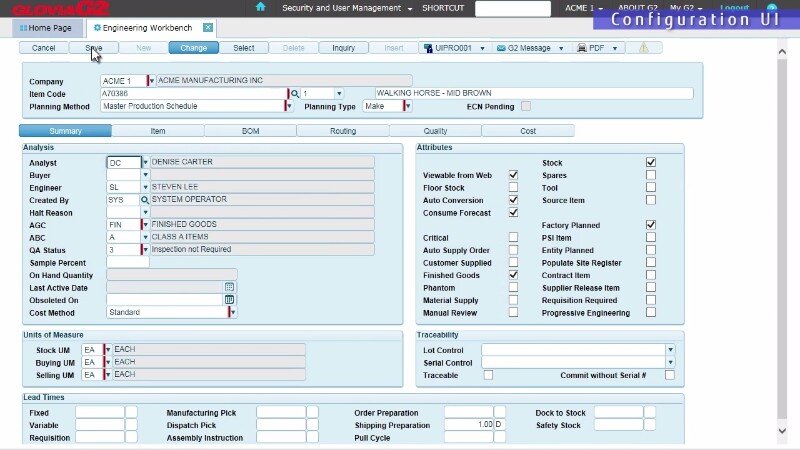Uncheck the Factory Planned checkbox

tap(651, 225)
